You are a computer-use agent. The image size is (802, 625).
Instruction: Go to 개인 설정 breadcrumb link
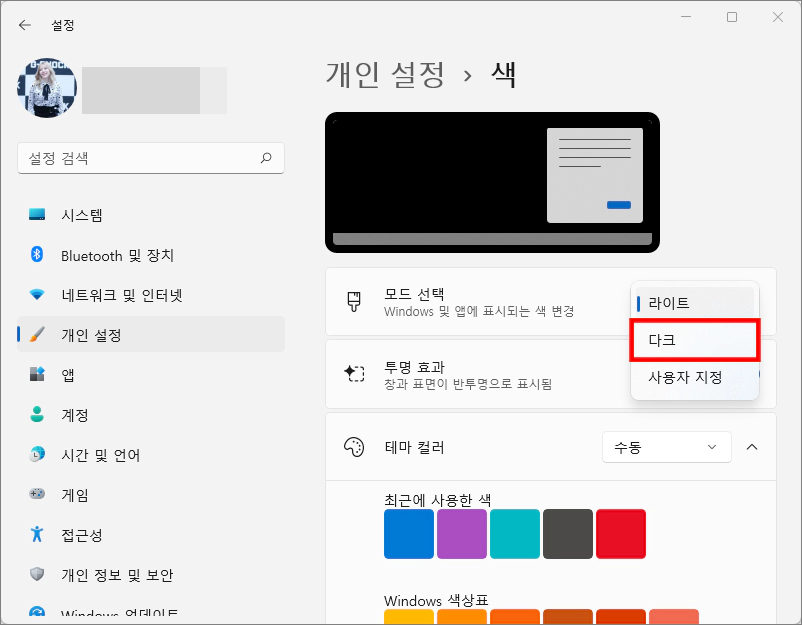coord(385,75)
